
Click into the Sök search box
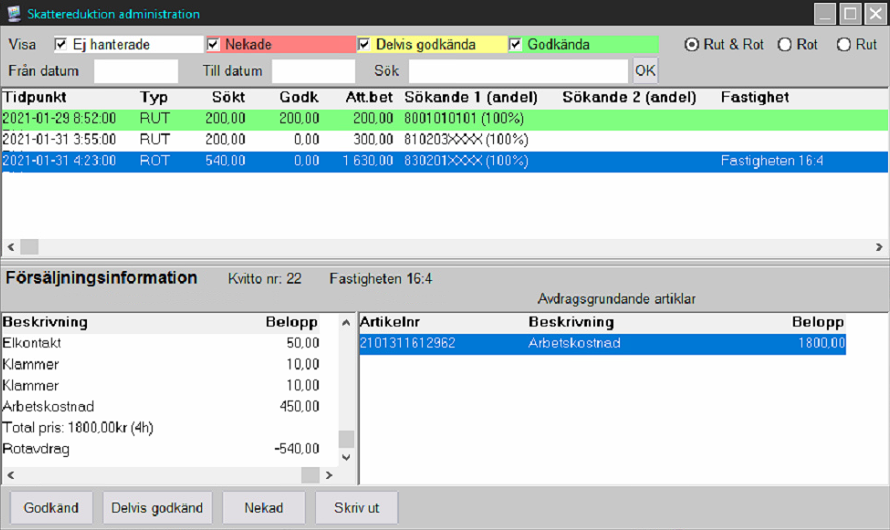point(519,71)
